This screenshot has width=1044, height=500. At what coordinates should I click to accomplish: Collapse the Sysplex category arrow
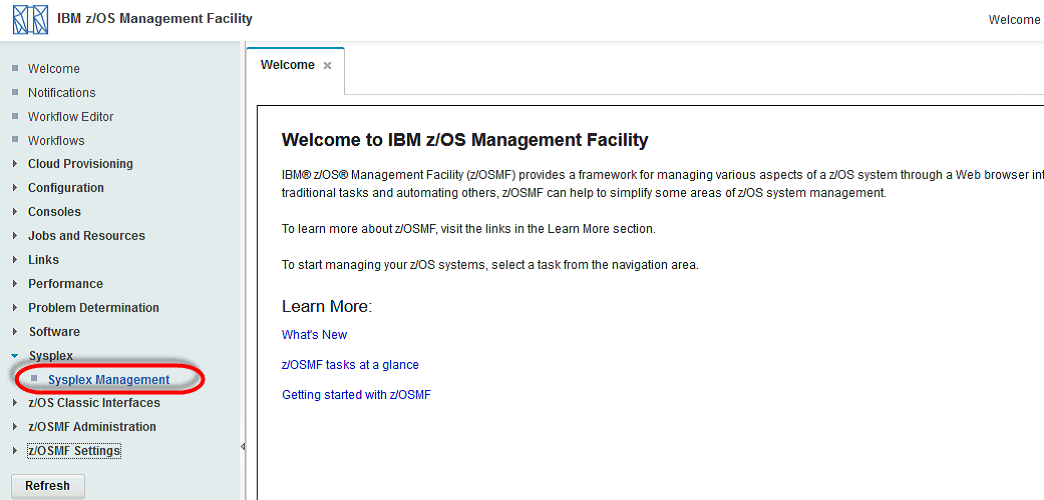coord(15,356)
